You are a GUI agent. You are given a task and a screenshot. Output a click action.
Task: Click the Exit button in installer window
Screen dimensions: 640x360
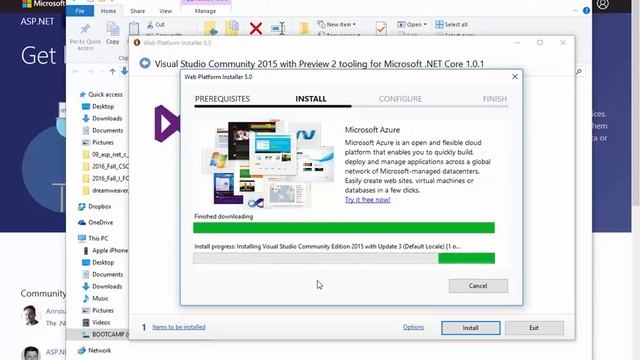click(534, 328)
